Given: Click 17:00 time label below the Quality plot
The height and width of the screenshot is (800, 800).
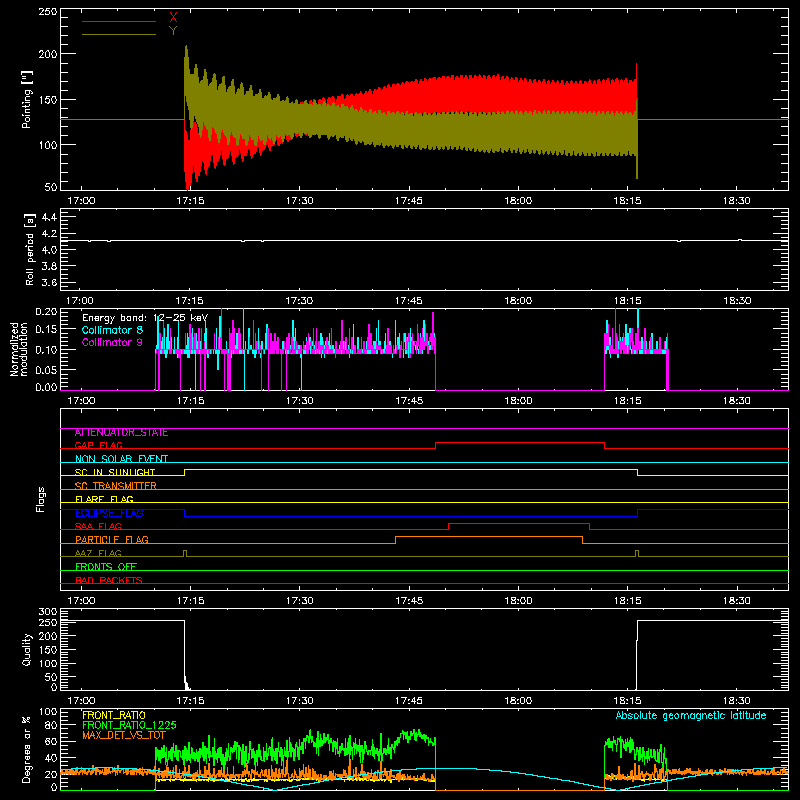Looking at the screenshot, I should click(x=81, y=701).
